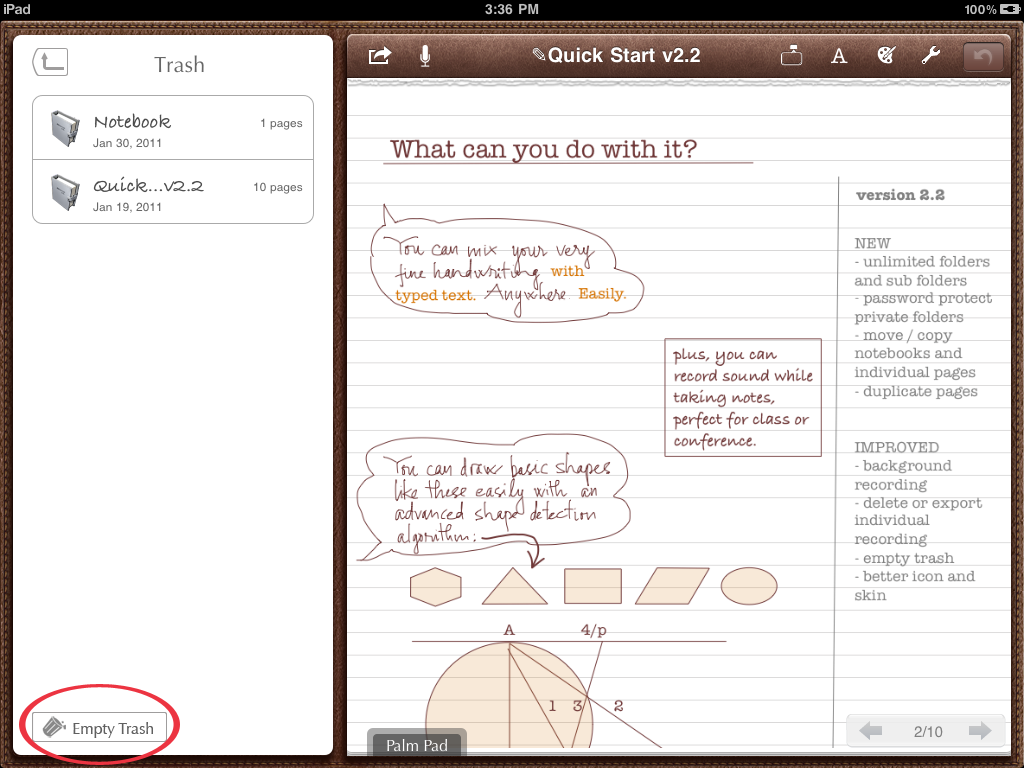Tap the triangle shape
Image resolution: width=1024 pixels, height=768 pixels.
tap(514, 586)
